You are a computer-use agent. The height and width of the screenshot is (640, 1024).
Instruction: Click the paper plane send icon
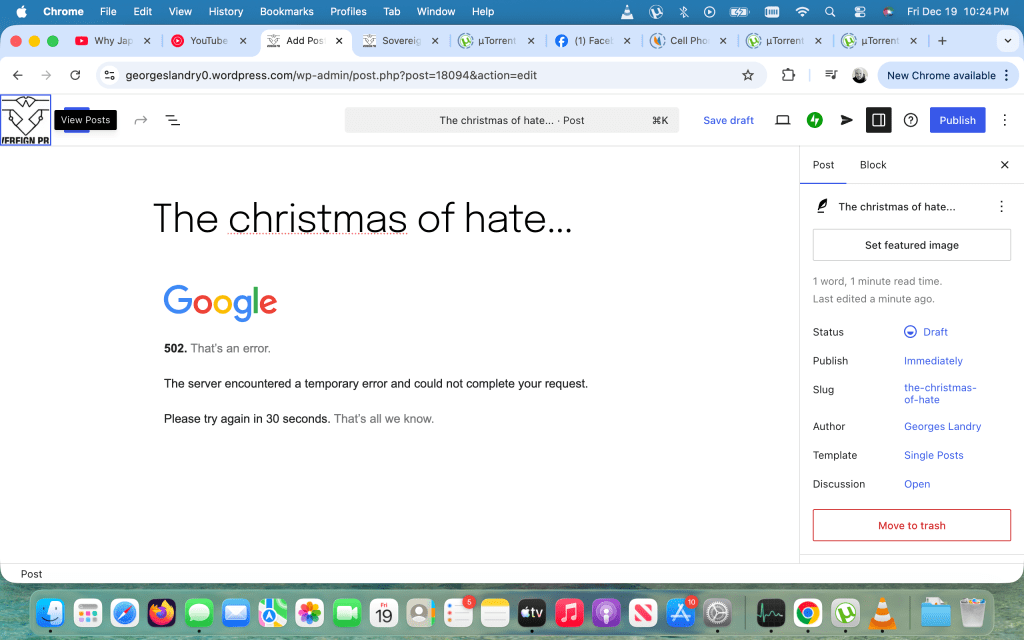[847, 120]
